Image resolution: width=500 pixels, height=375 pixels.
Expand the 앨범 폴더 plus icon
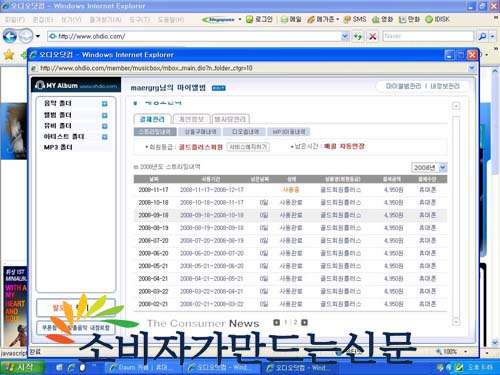[x=105, y=115]
